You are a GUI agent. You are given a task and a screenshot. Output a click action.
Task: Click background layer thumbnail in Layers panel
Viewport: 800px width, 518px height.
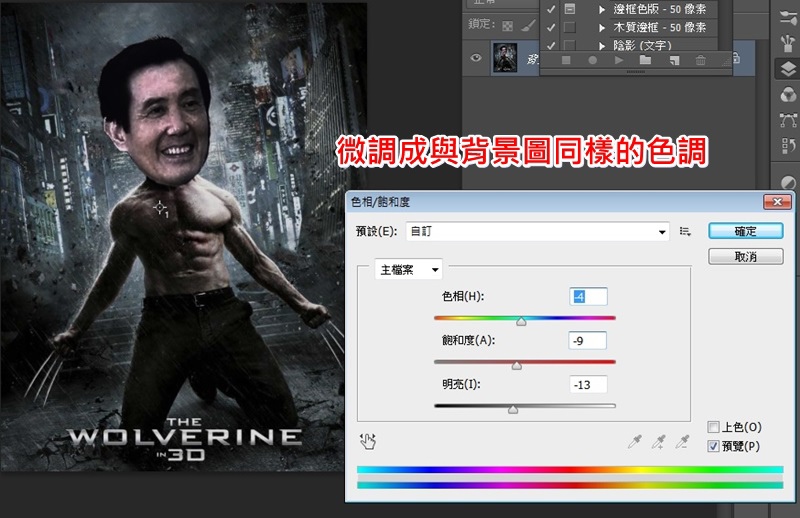[505, 58]
